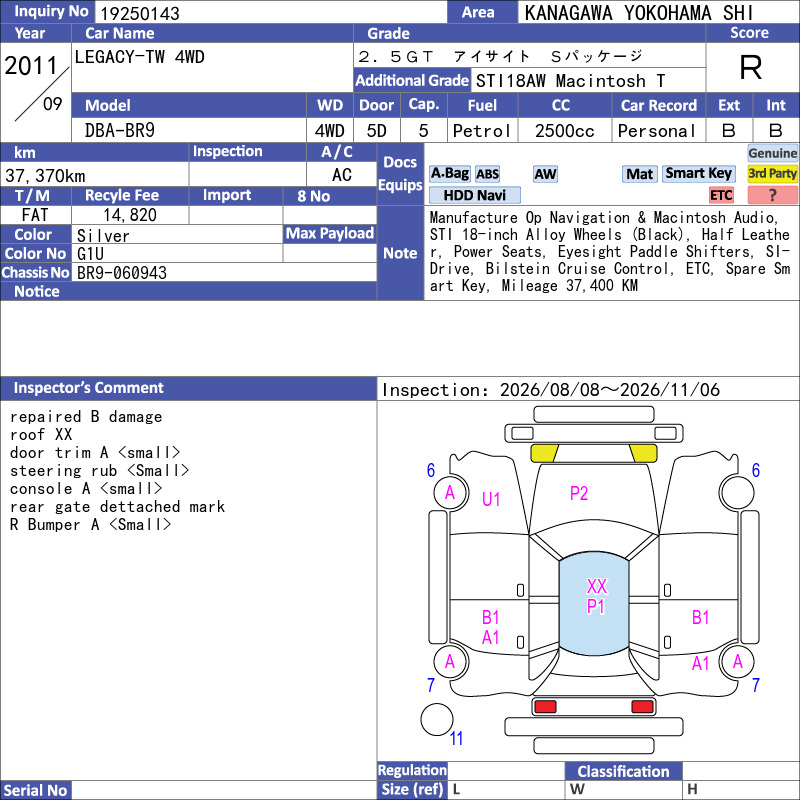Click the comment 'console A <small>'
Screen dimensions: 800x800
click(86, 489)
